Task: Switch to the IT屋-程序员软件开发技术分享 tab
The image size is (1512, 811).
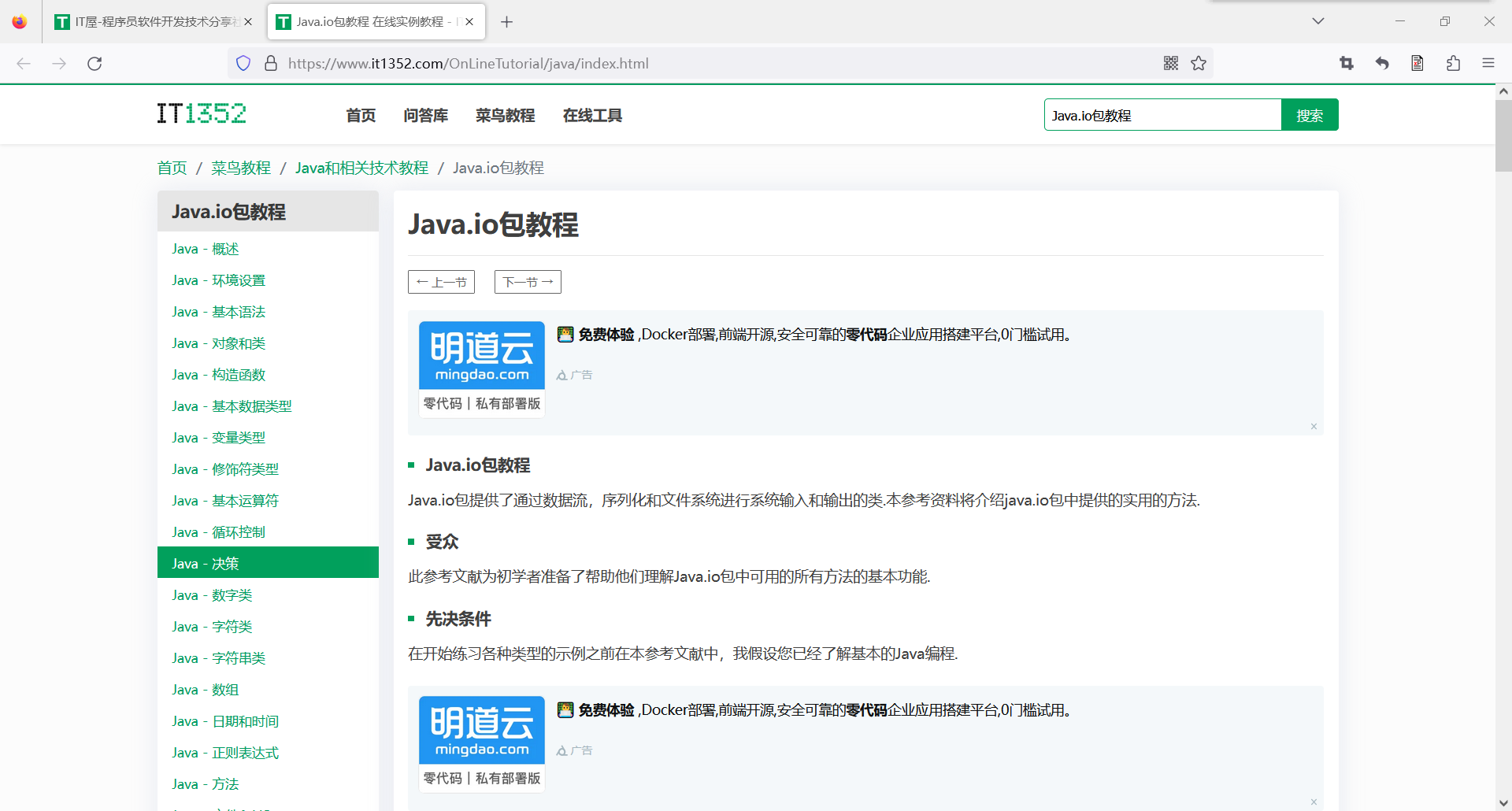Action: (x=154, y=22)
